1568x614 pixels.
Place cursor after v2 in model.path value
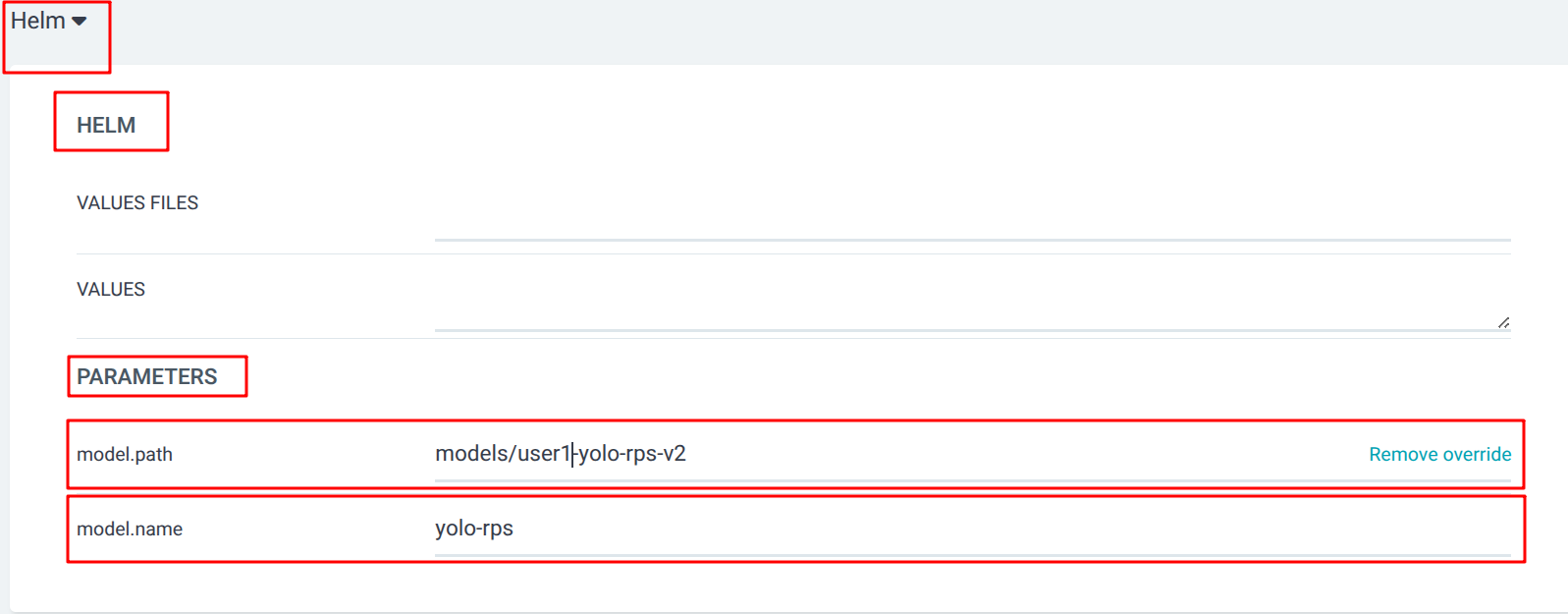pos(687,454)
